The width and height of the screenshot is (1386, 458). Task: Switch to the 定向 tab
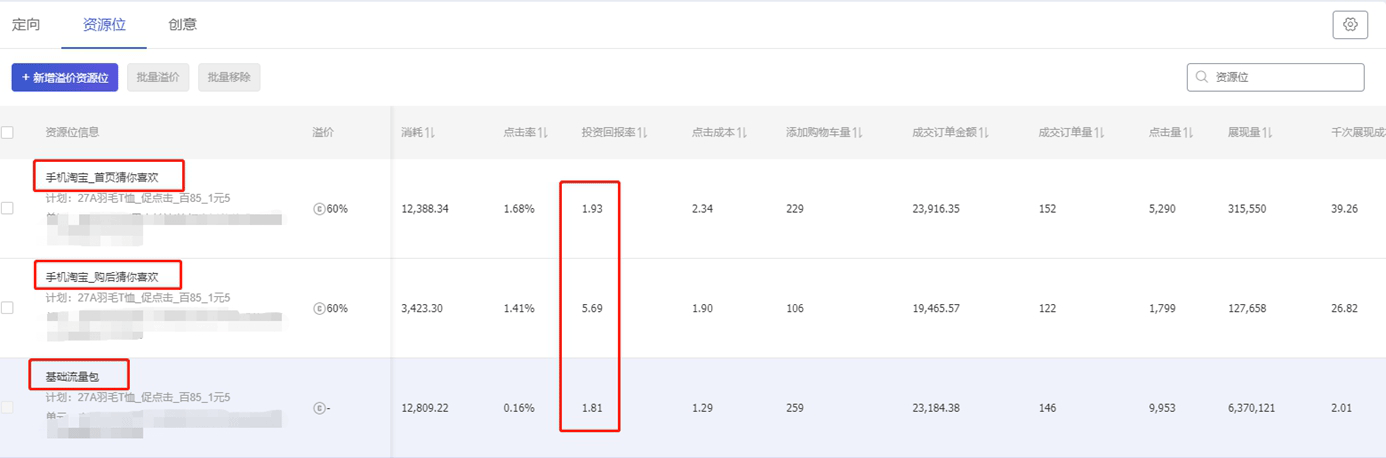click(x=26, y=25)
